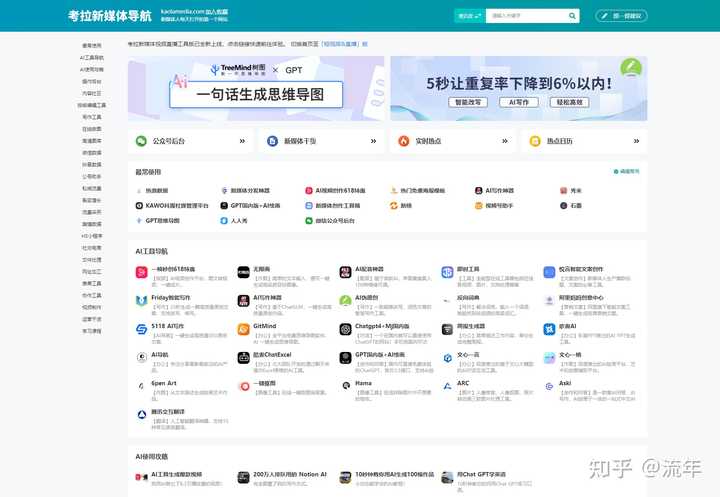Click the red 一键抠图 icon
720x497 pixels.
pos(243,386)
